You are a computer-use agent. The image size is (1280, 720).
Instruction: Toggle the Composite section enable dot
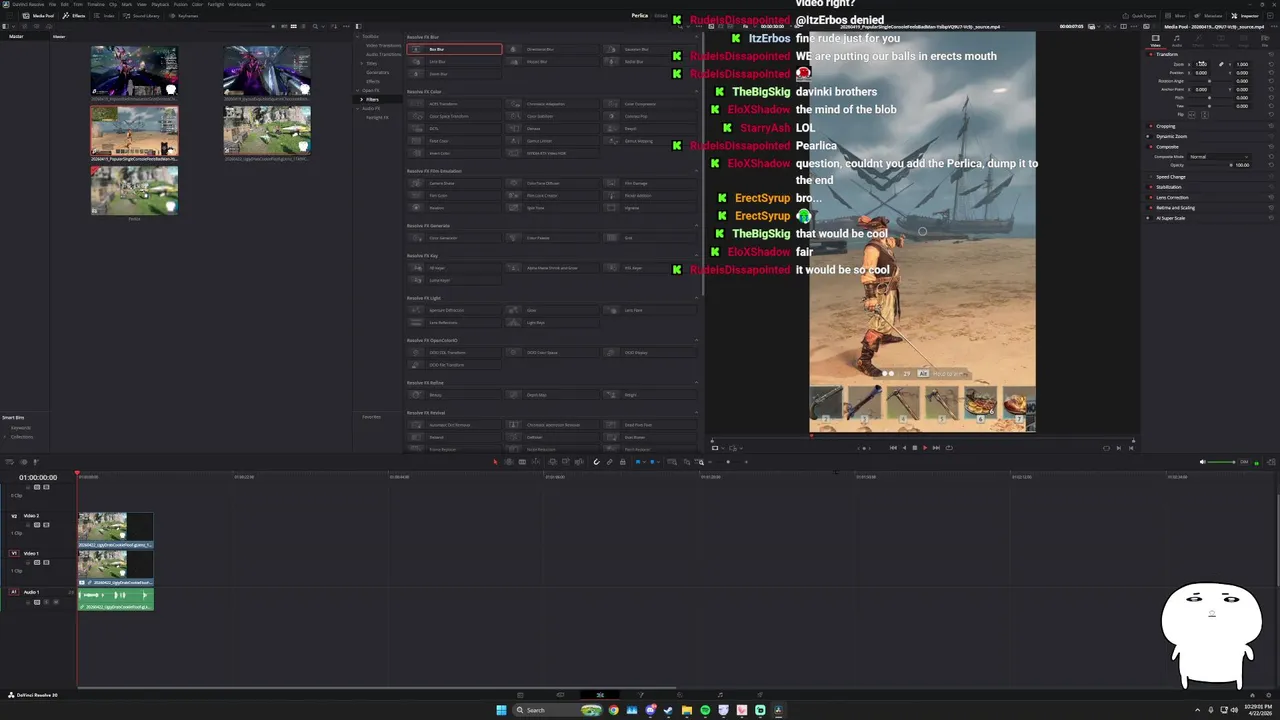[x=1151, y=147]
